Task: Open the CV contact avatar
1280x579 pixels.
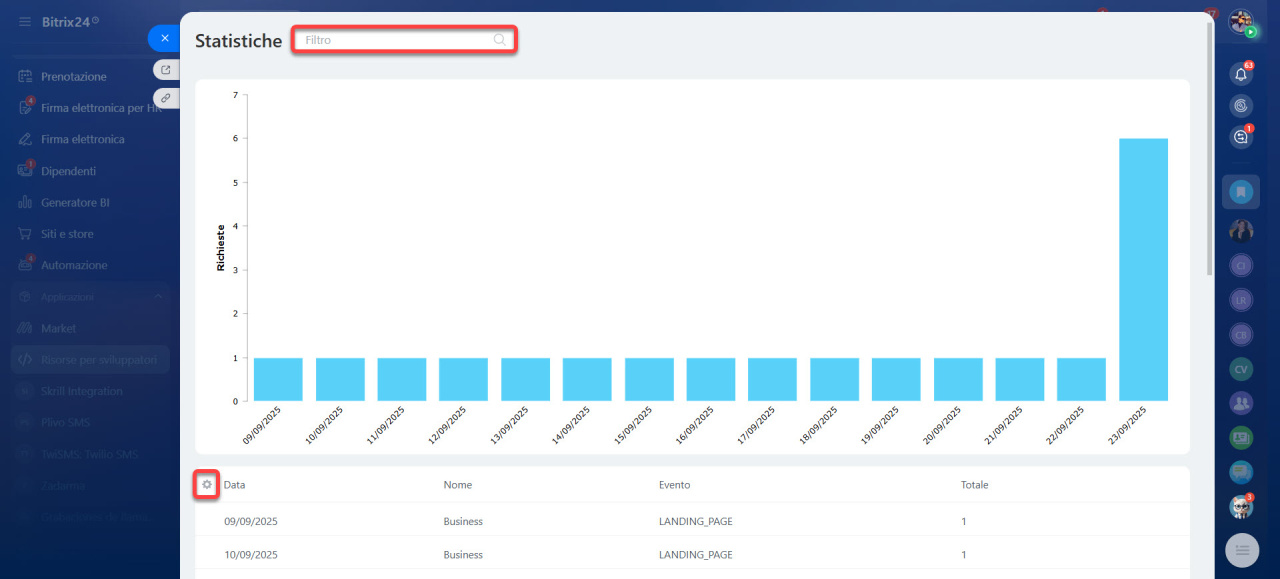Action: pyautogui.click(x=1241, y=369)
